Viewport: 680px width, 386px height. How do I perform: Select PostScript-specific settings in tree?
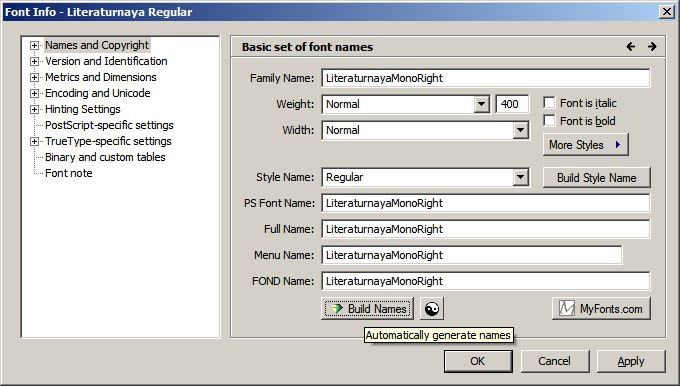click(x=109, y=125)
